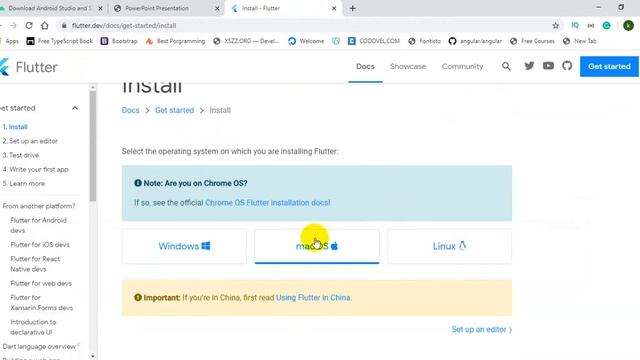This screenshot has height=360, width=640.
Task: Open Flutter for Android devs
Action: [x=38, y=225]
